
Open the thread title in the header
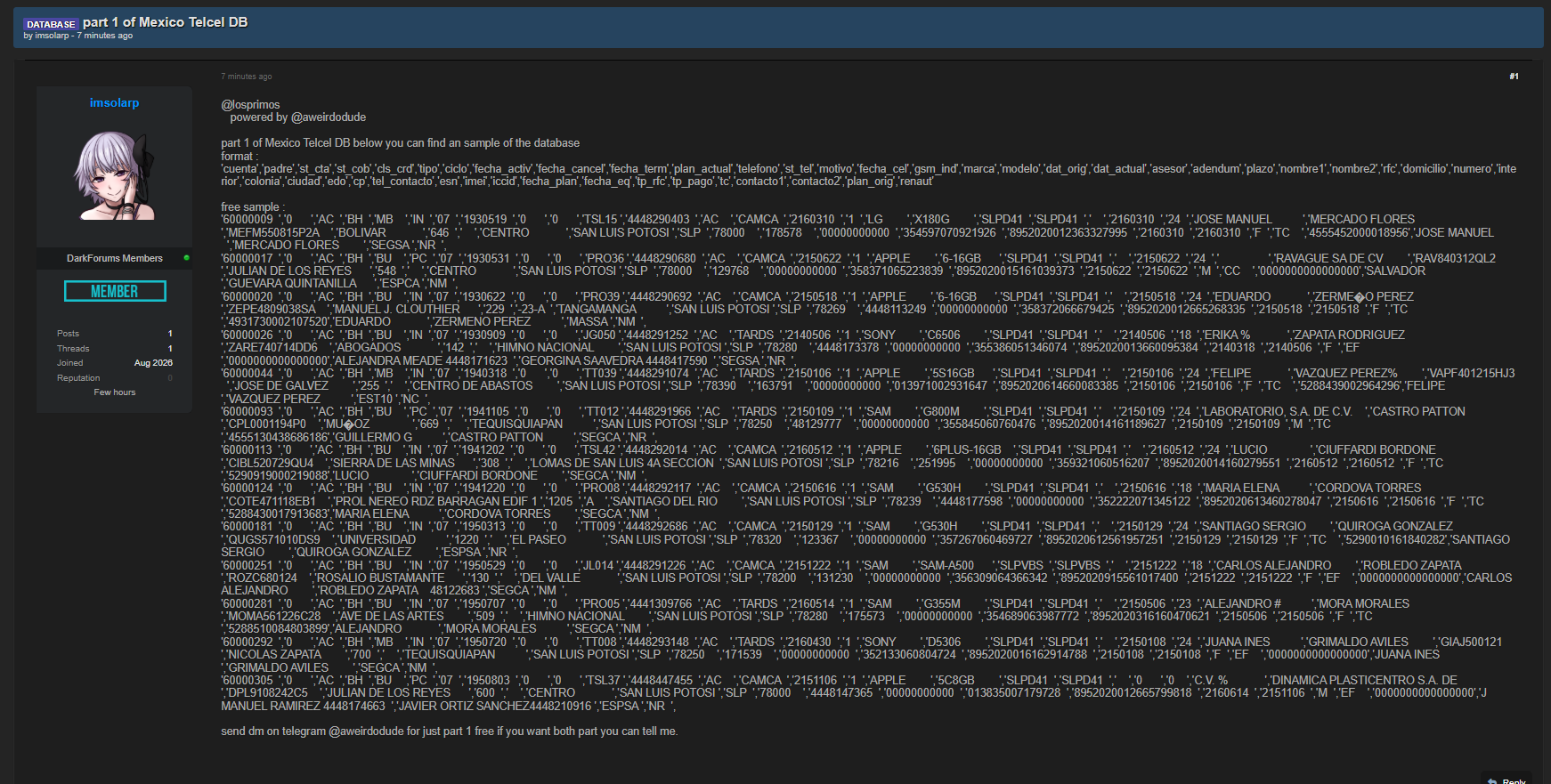(166, 22)
